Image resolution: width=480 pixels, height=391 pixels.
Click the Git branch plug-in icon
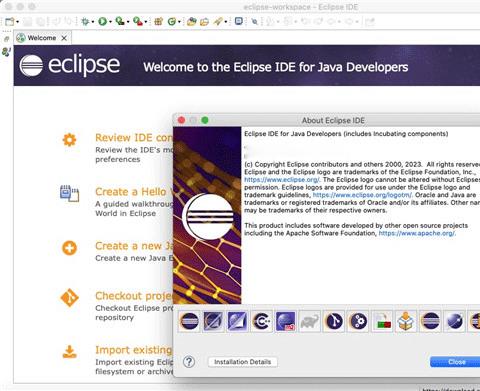pyautogui.click(x=334, y=321)
